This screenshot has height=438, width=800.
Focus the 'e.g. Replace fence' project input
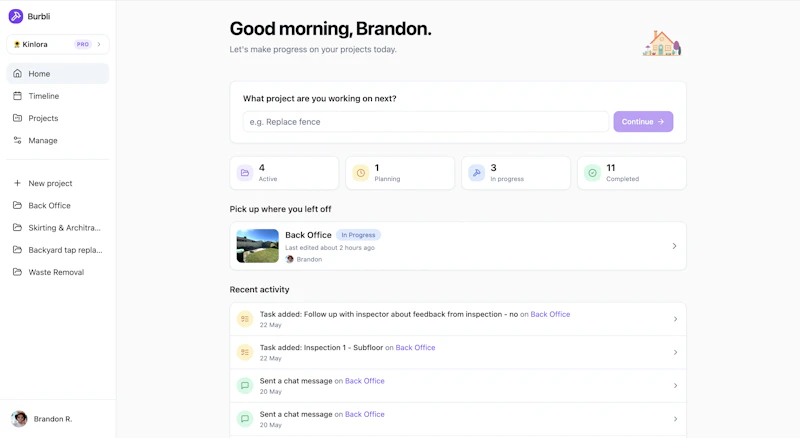tap(426, 121)
